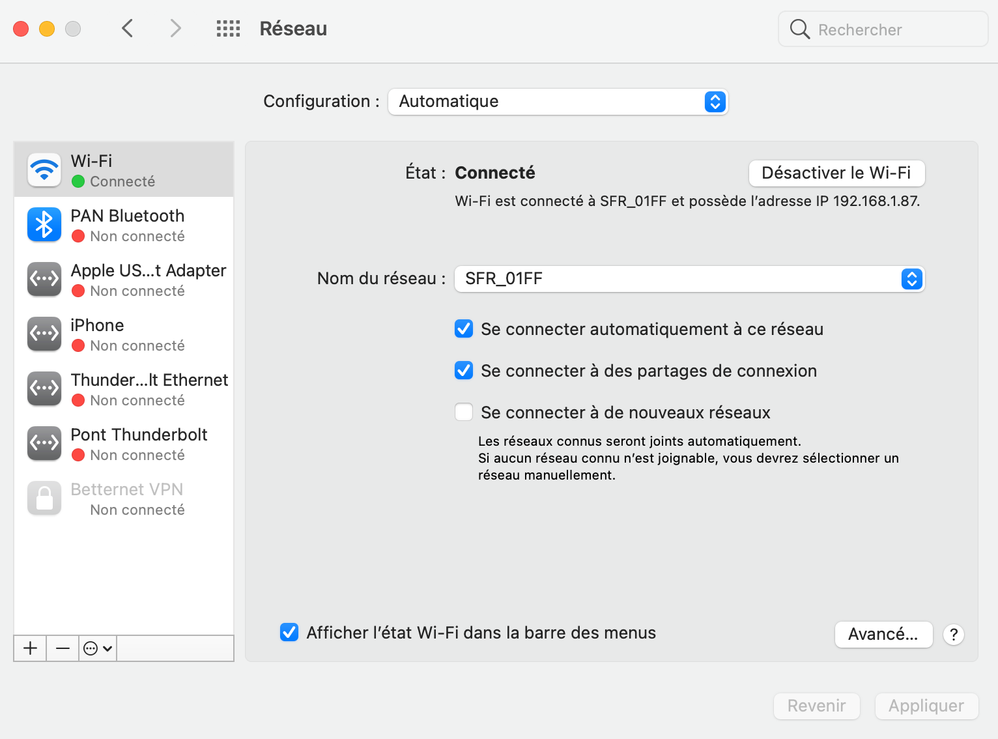Image resolution: width=998 pixels, height=739 pixels.
Task: Select the Thunderbolt Ethernet service icon
Action: tap(44, 389)
